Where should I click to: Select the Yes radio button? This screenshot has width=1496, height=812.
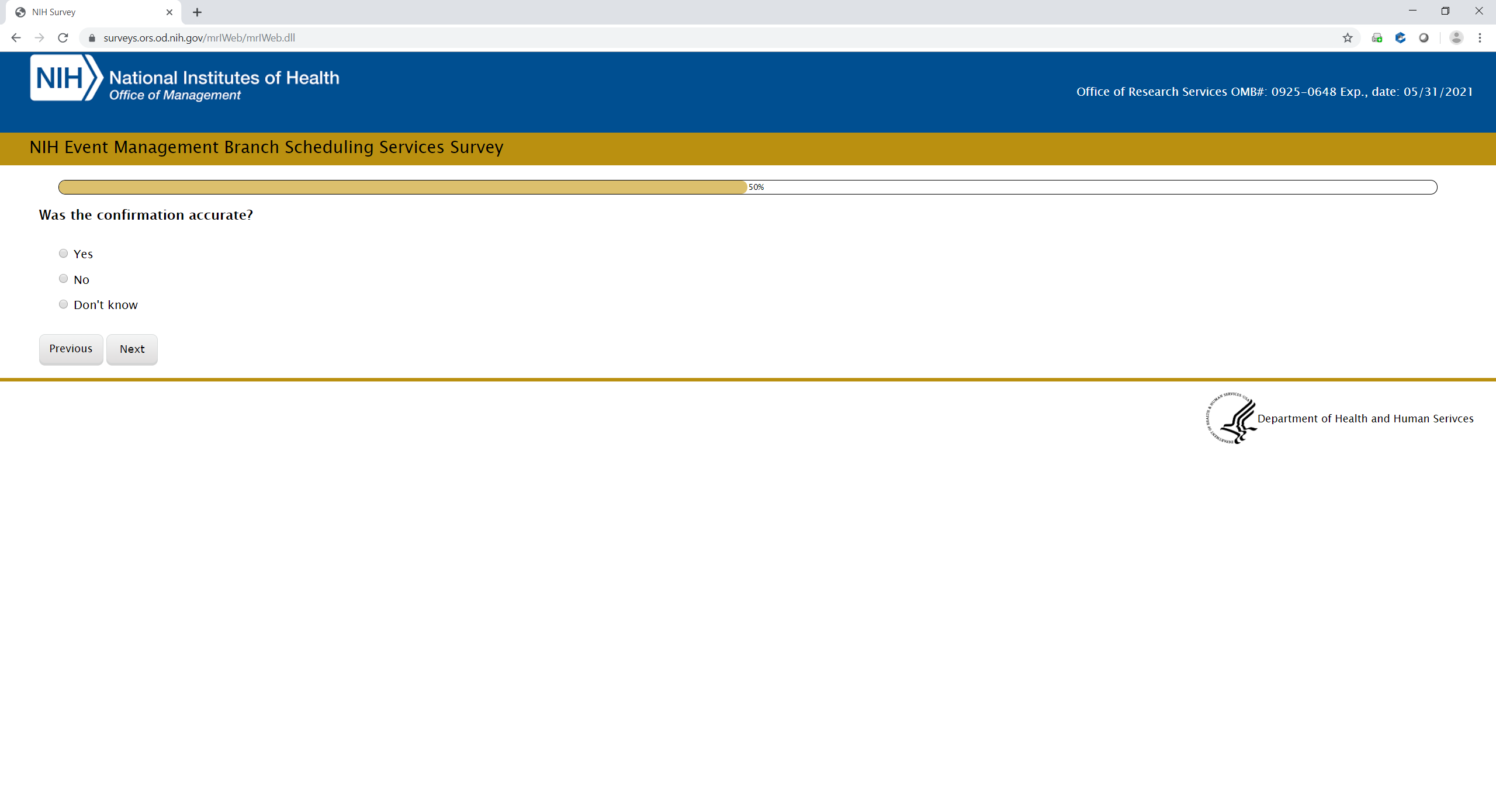(x=63, y=254)
